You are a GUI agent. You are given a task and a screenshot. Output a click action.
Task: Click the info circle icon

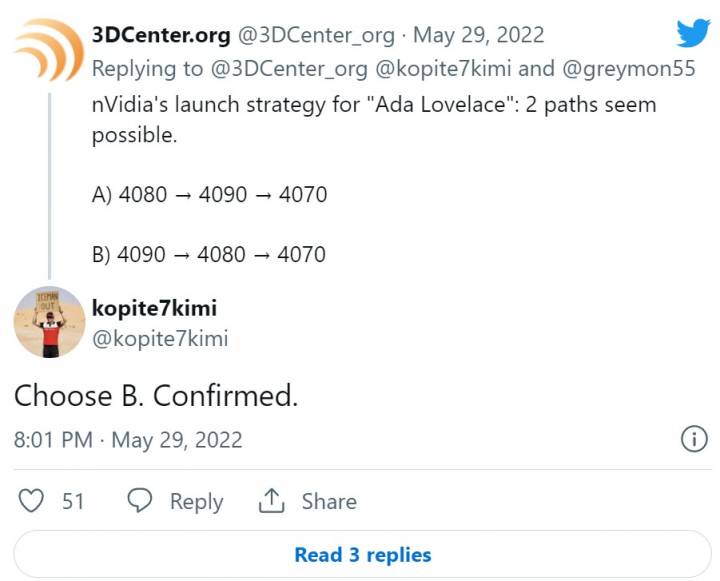tap(694, 439)
